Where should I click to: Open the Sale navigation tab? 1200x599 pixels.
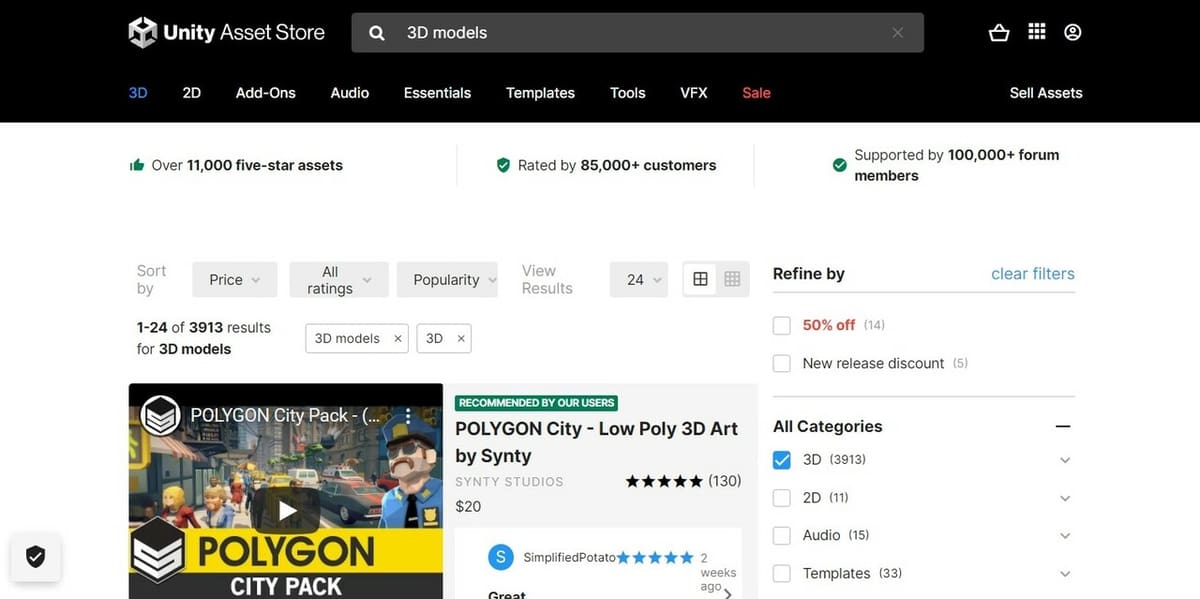756,93
